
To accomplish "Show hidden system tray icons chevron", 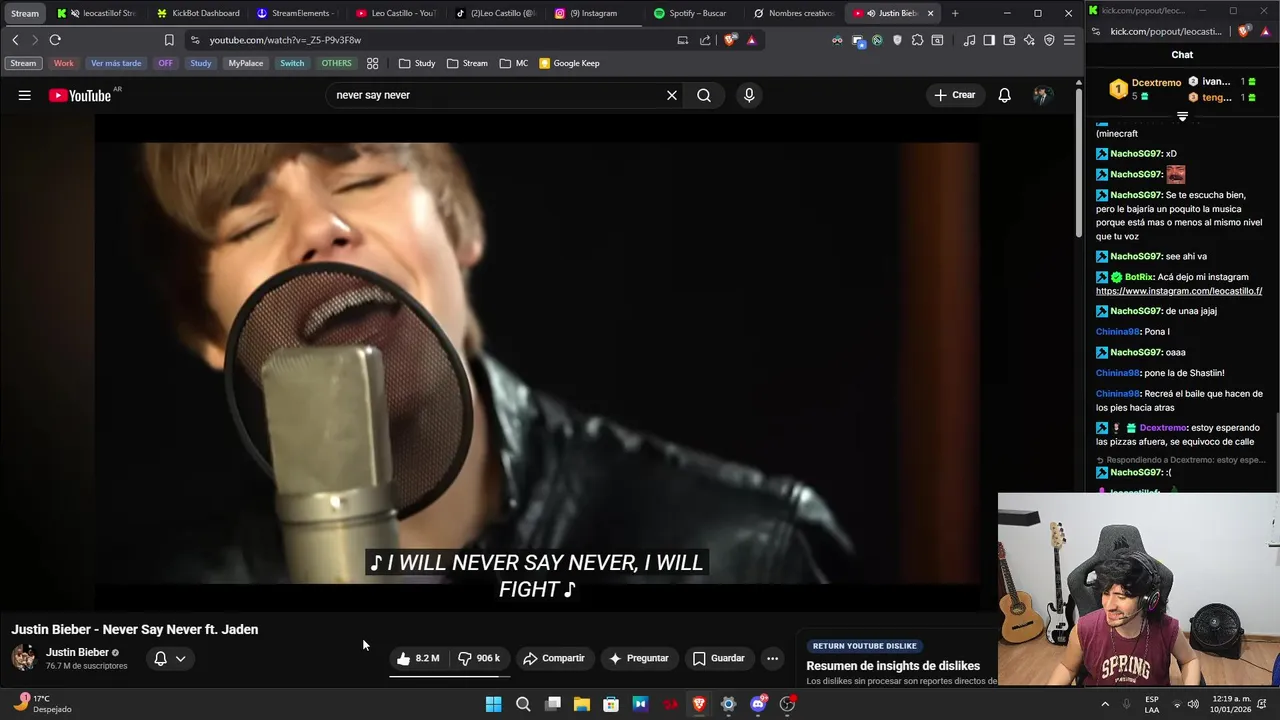I will click(1105, 704).
